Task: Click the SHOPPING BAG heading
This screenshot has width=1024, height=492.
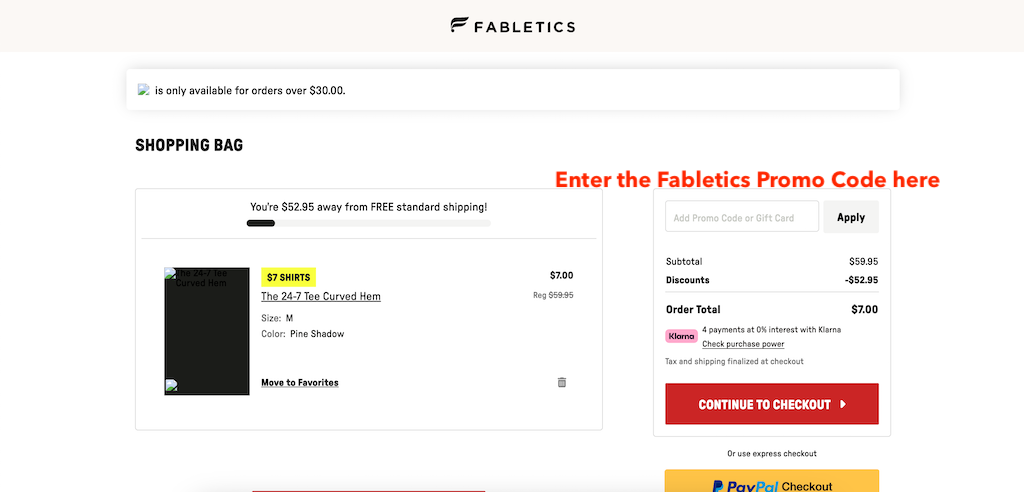Action: click(189, 145)
